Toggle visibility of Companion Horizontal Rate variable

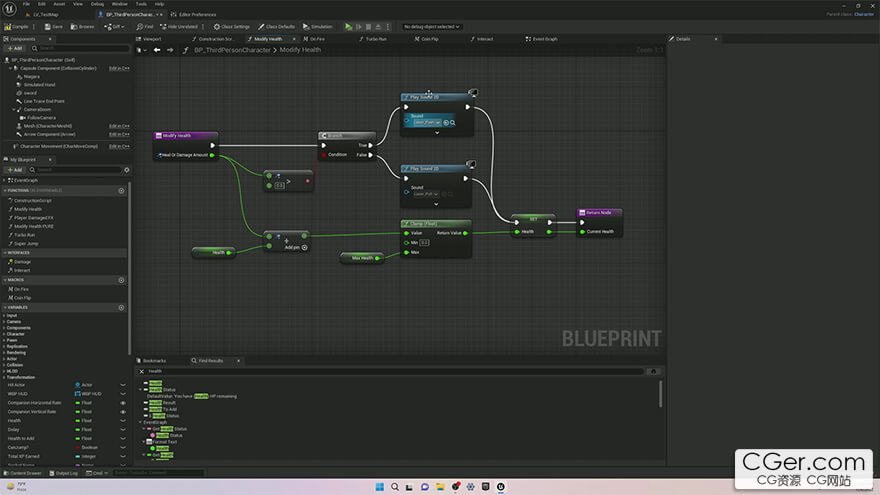[x=123, y=403]
